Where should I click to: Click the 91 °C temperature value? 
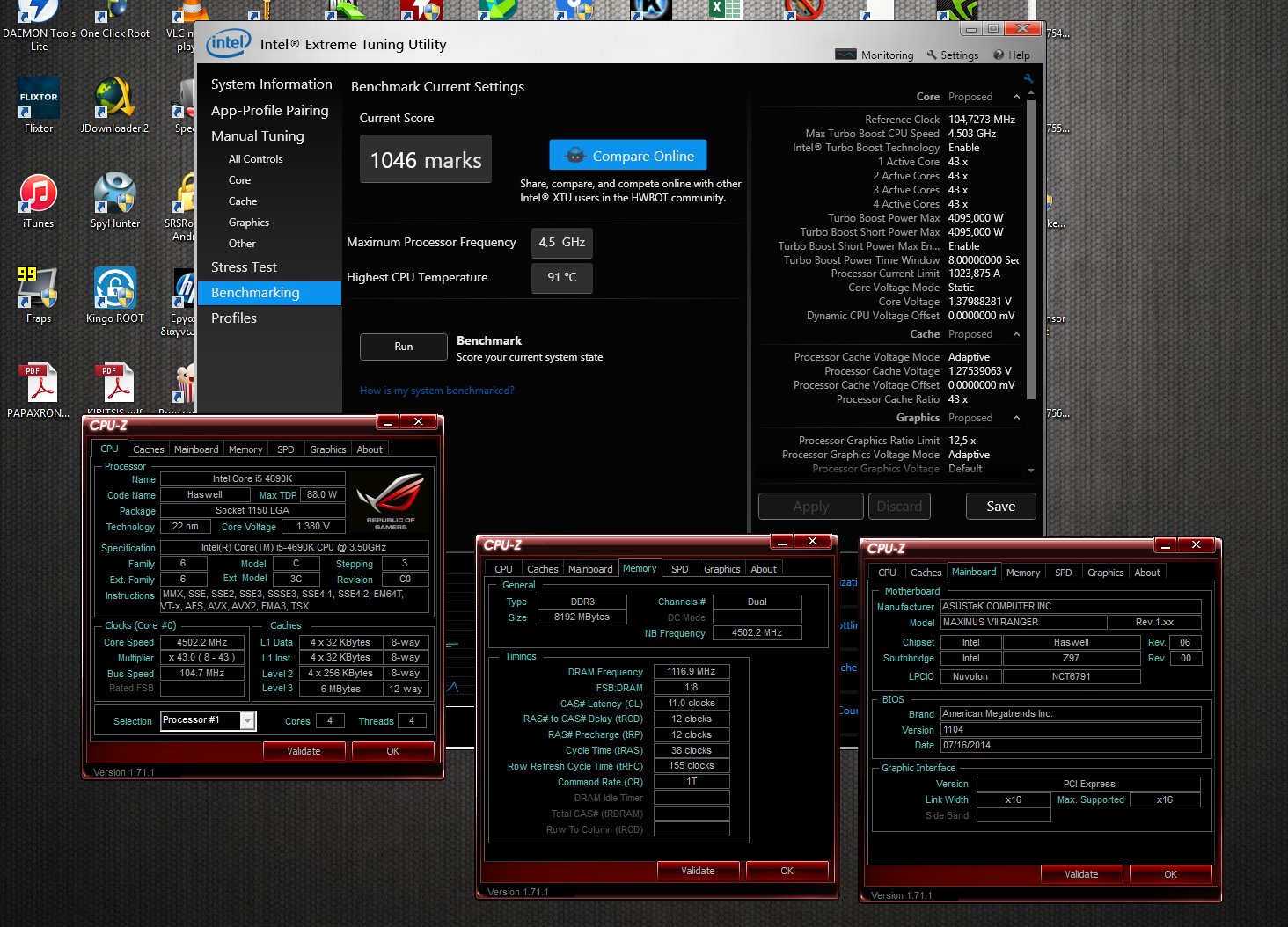point(562,278)
